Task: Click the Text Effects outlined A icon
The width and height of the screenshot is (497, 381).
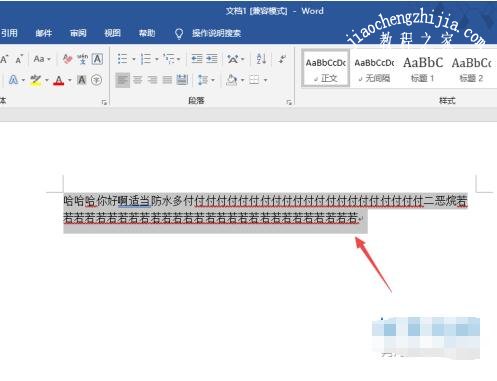Action: click(13, 80)
